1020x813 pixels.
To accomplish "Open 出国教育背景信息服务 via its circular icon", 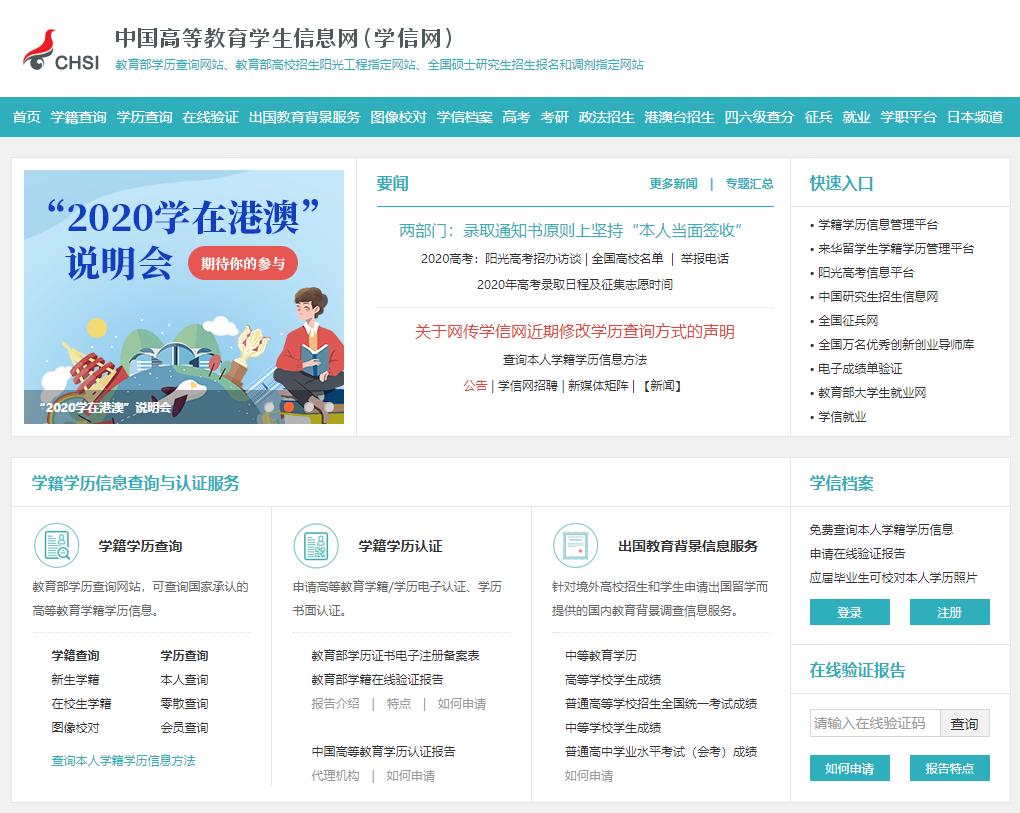I will pyautogui.click(x=575, y=546).
